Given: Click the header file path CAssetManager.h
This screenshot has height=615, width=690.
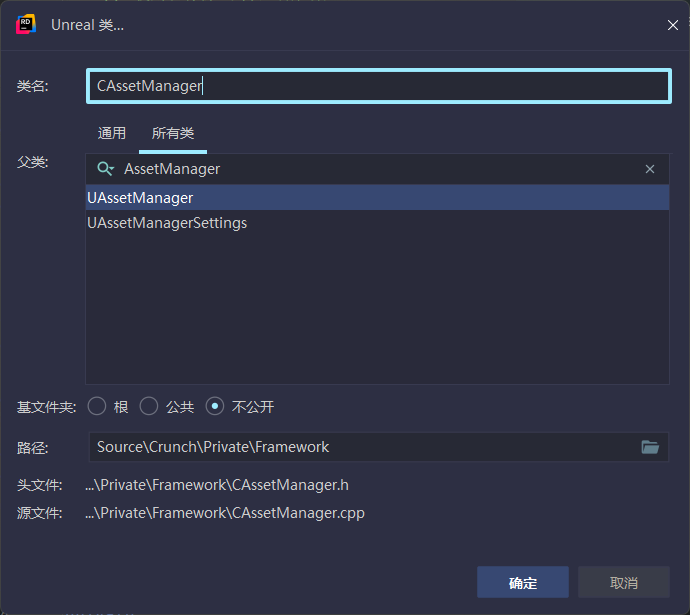Looking at the screenshot, I should 217,485.
